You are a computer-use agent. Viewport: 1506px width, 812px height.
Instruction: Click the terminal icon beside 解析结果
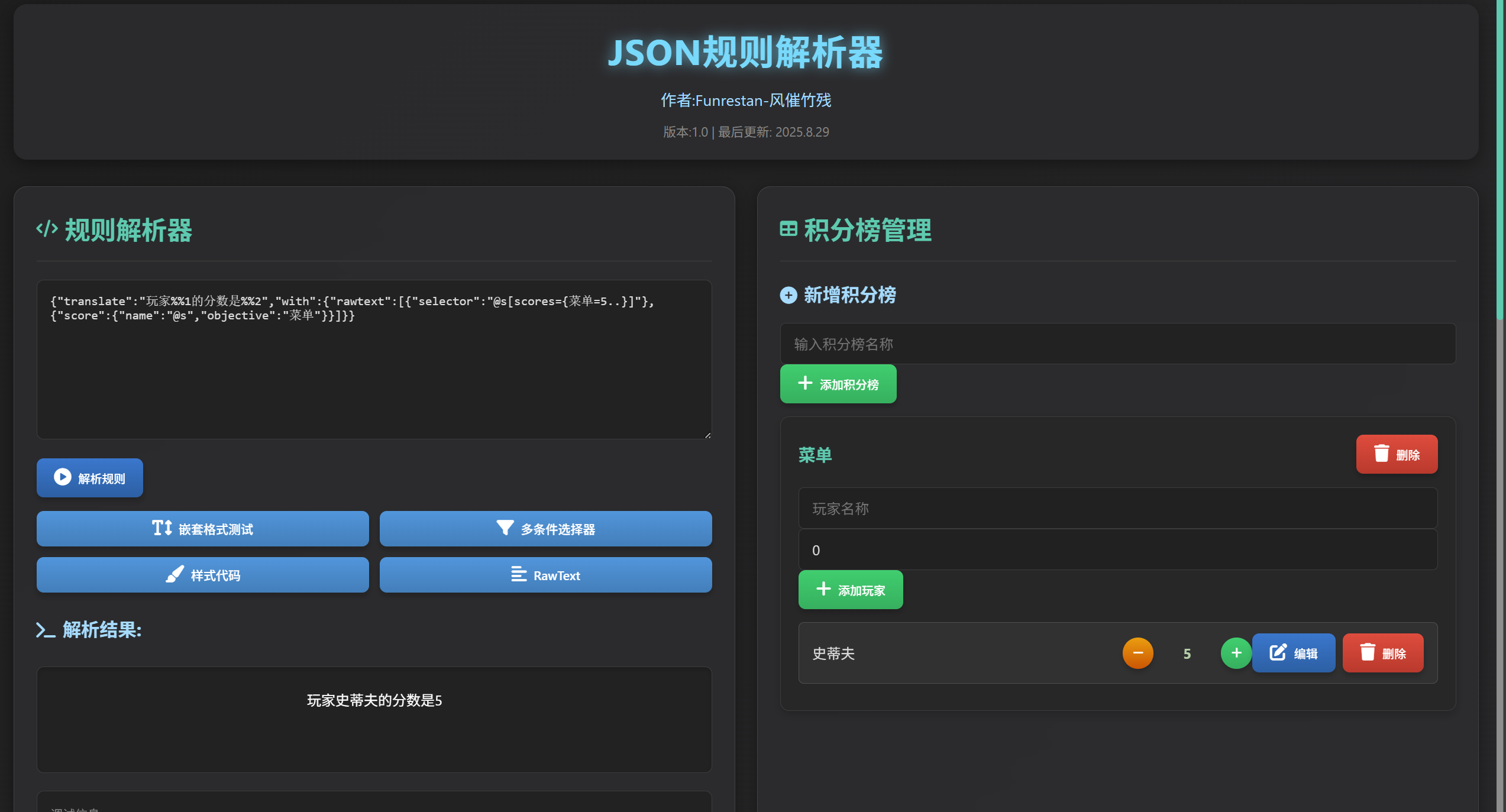coord(44,630)
